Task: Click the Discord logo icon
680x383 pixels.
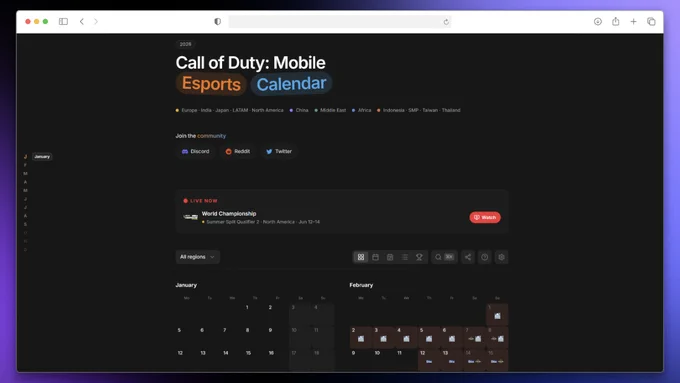Action: click(x=185, y=151)
